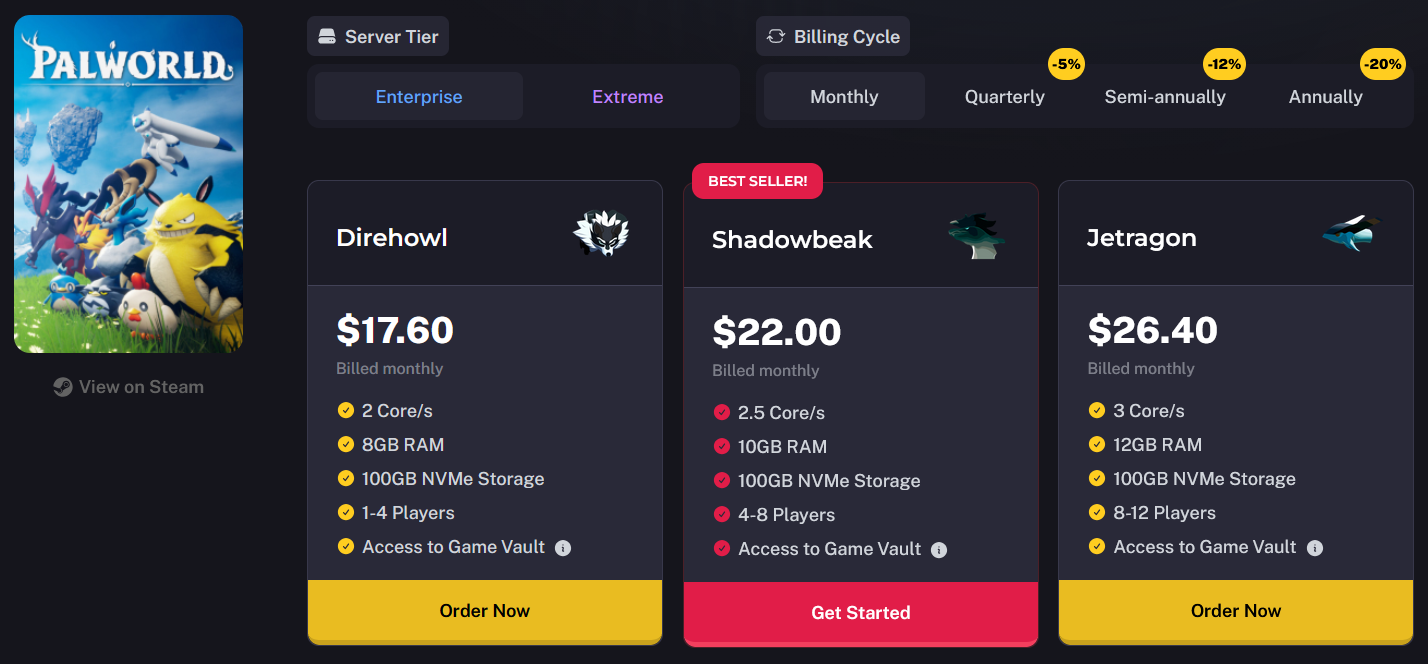The image size is (1428, 664).
Task: Click the Steam logo icon
Action: pos(63,387)
